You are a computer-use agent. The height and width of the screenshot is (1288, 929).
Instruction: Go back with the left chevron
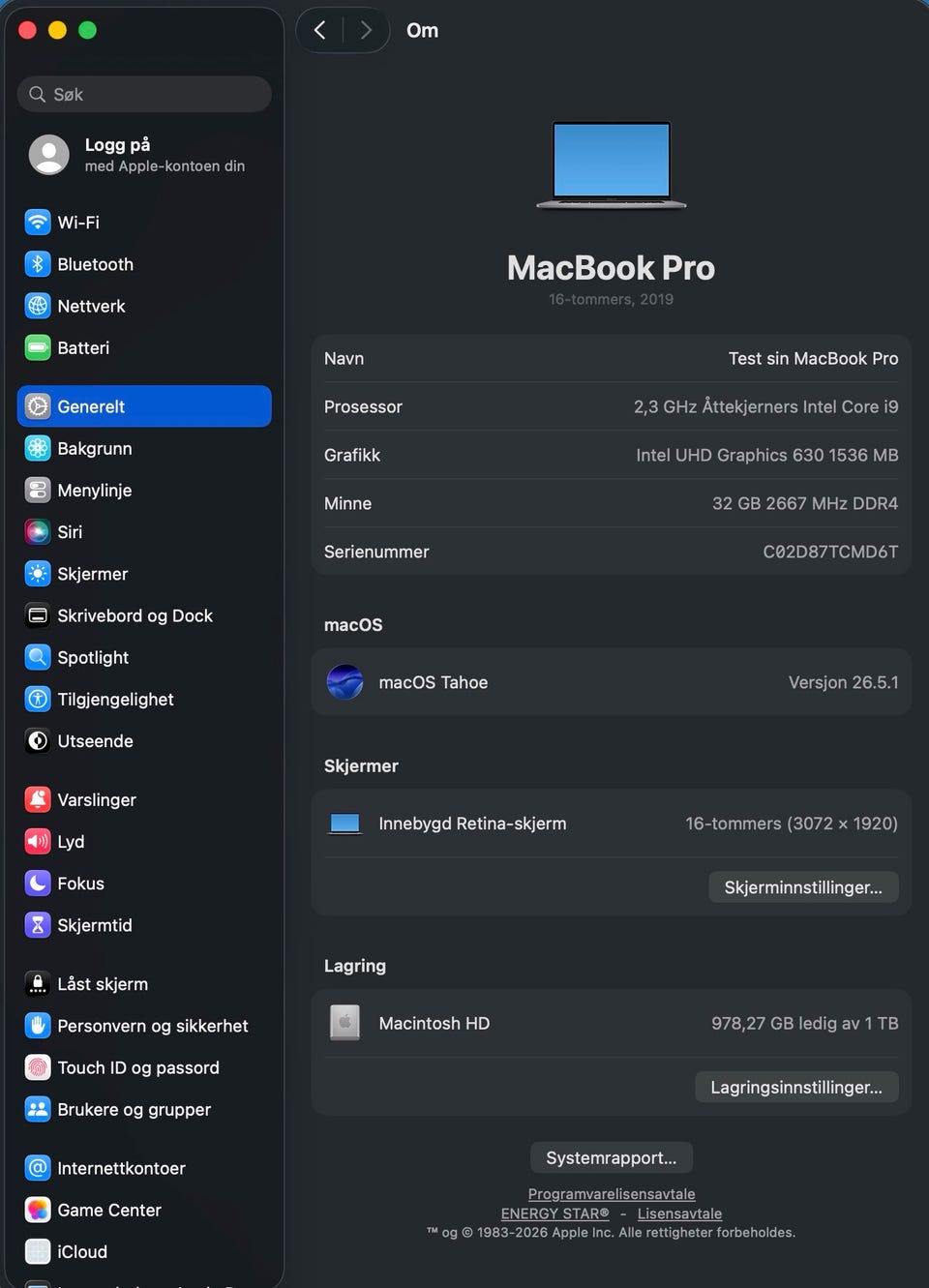tap(320, 30)
